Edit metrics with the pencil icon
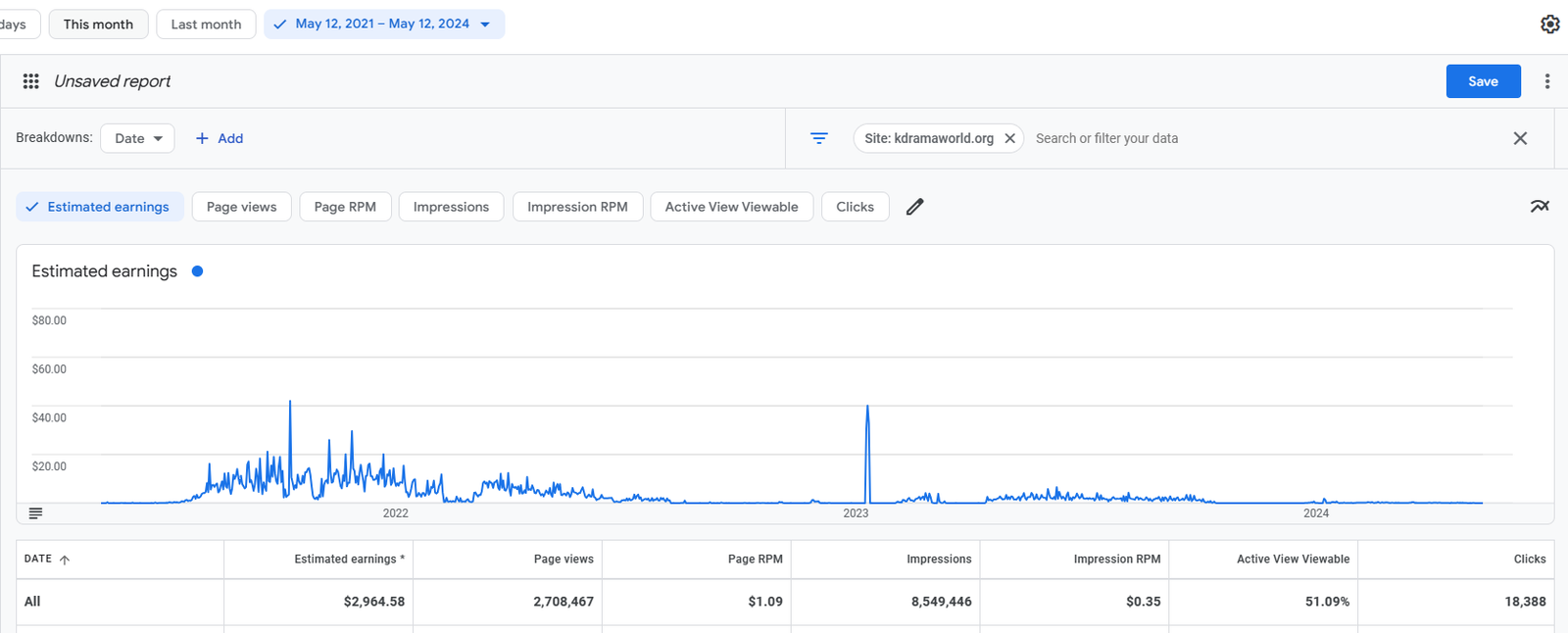 coord(914,207)
